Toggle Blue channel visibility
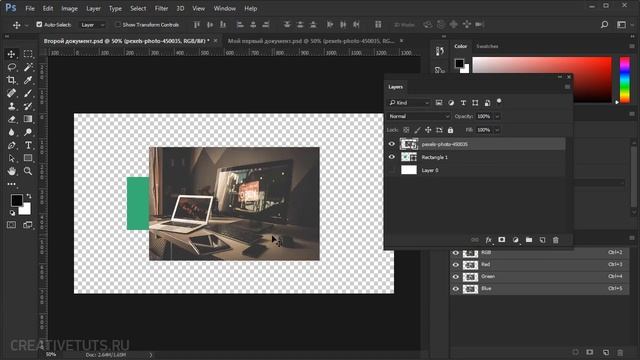The height and width of the screenshot is (360, 640). 456,289
